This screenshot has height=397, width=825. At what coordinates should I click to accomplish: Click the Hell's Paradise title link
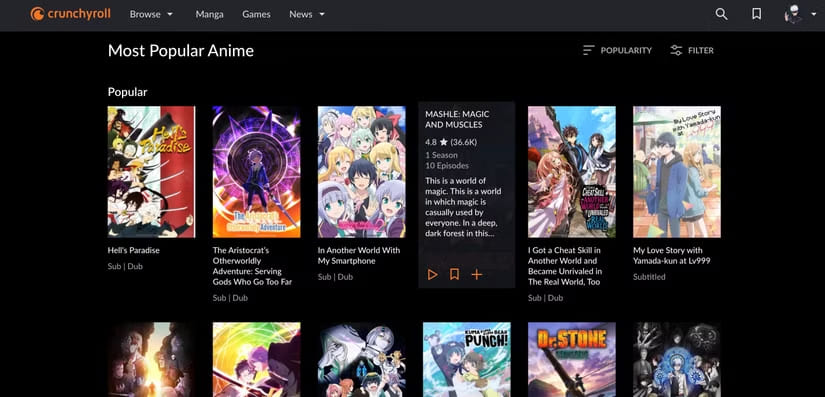point(134,250)
